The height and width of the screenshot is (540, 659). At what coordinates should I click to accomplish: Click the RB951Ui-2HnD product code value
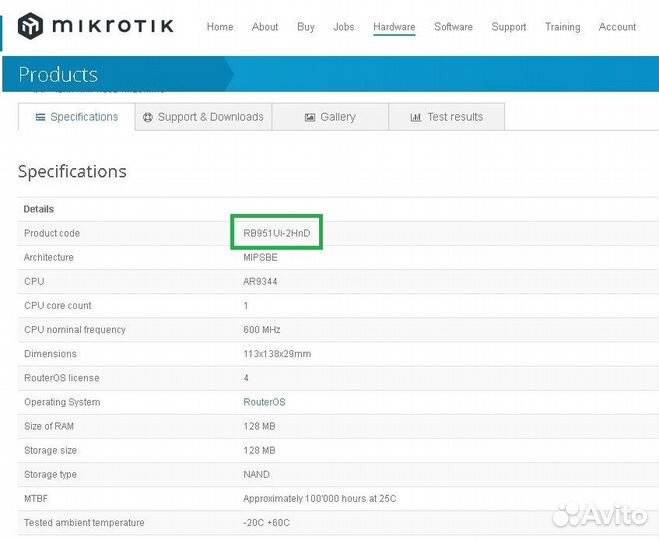277,233
